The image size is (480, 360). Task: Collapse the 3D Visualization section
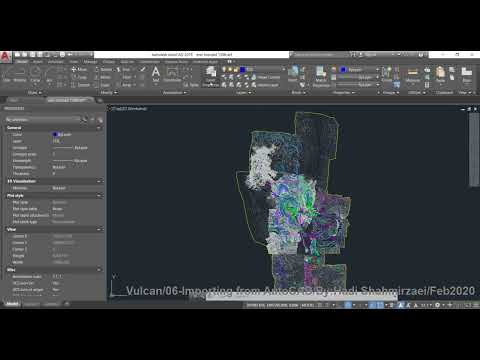pos(99,181)
